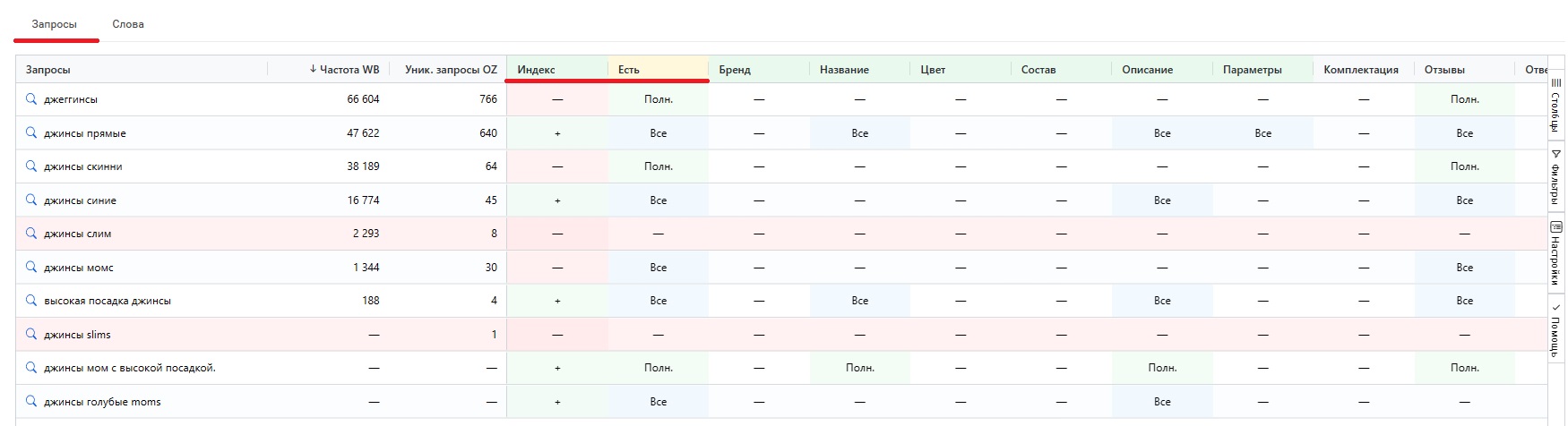Viewport: 1568px width, 426px height.
Task: Switch to the Слова tab
Action: 128,24
